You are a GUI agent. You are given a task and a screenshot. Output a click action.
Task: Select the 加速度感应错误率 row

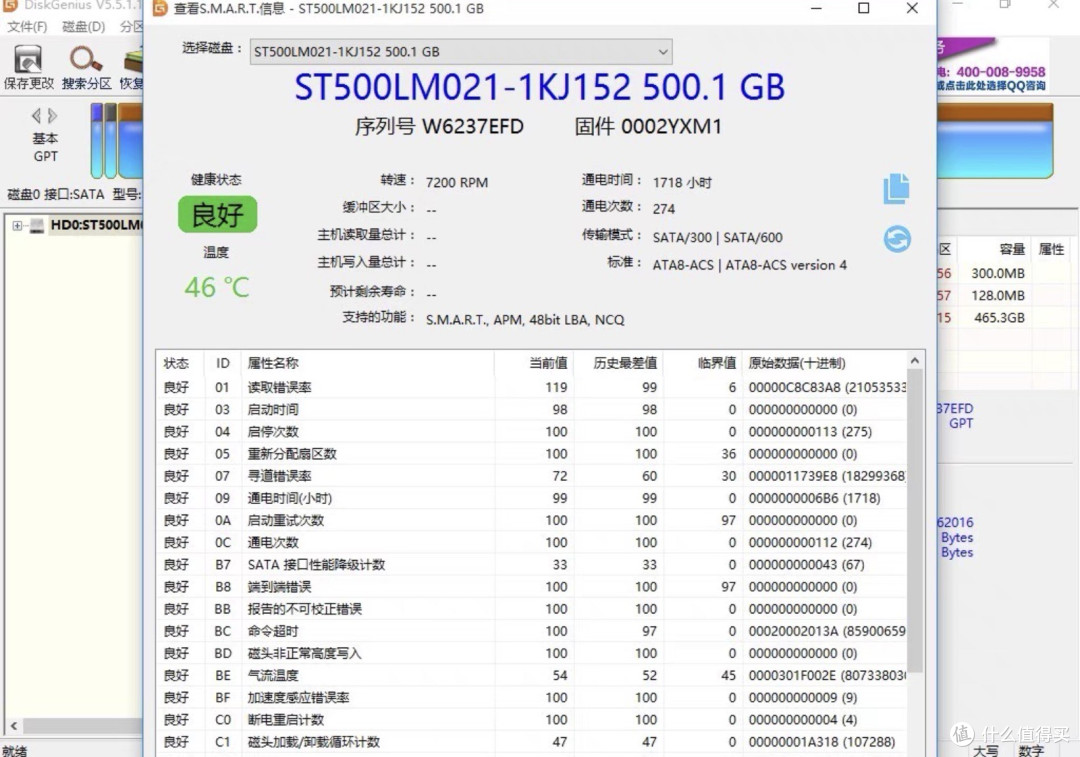532,697
